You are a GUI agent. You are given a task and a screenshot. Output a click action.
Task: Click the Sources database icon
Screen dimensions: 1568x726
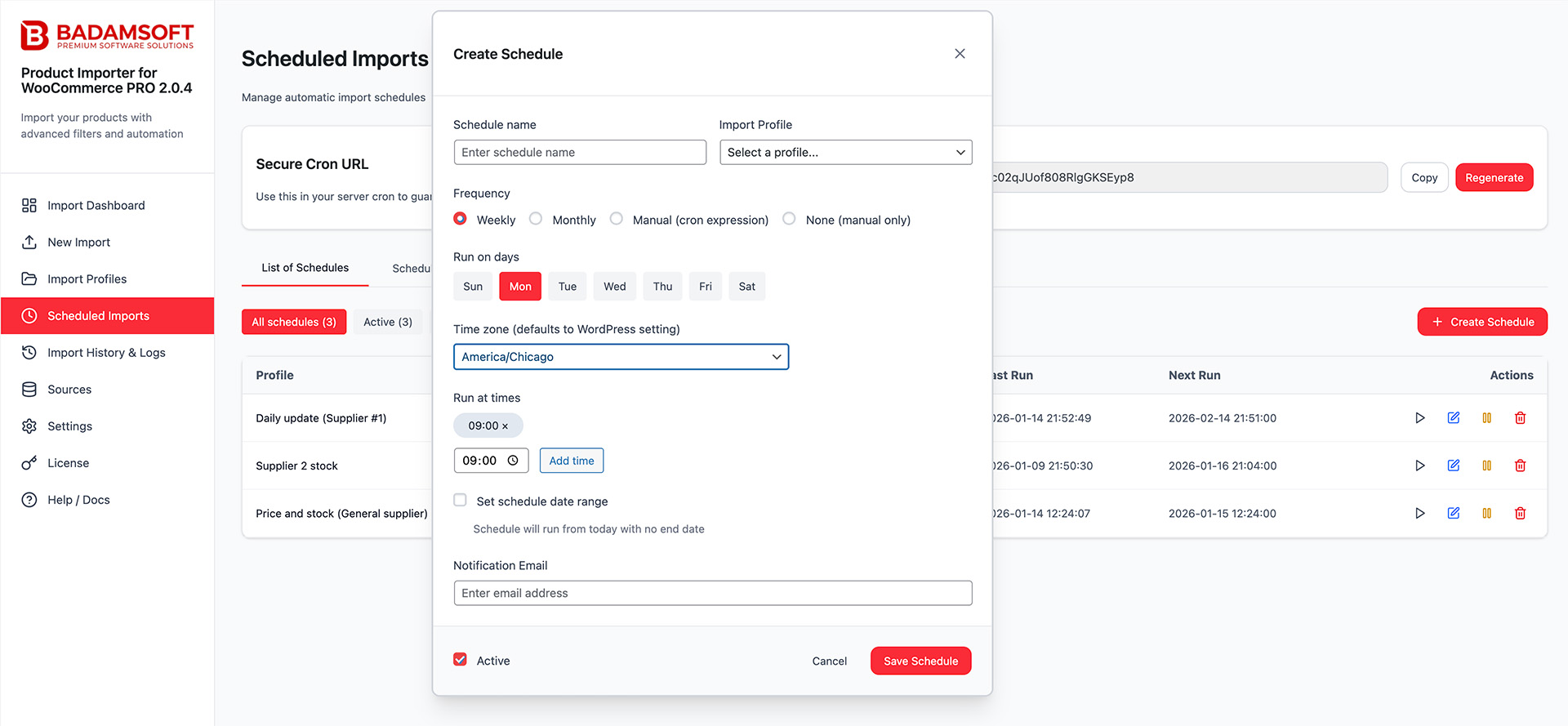(x=29, y=390)
